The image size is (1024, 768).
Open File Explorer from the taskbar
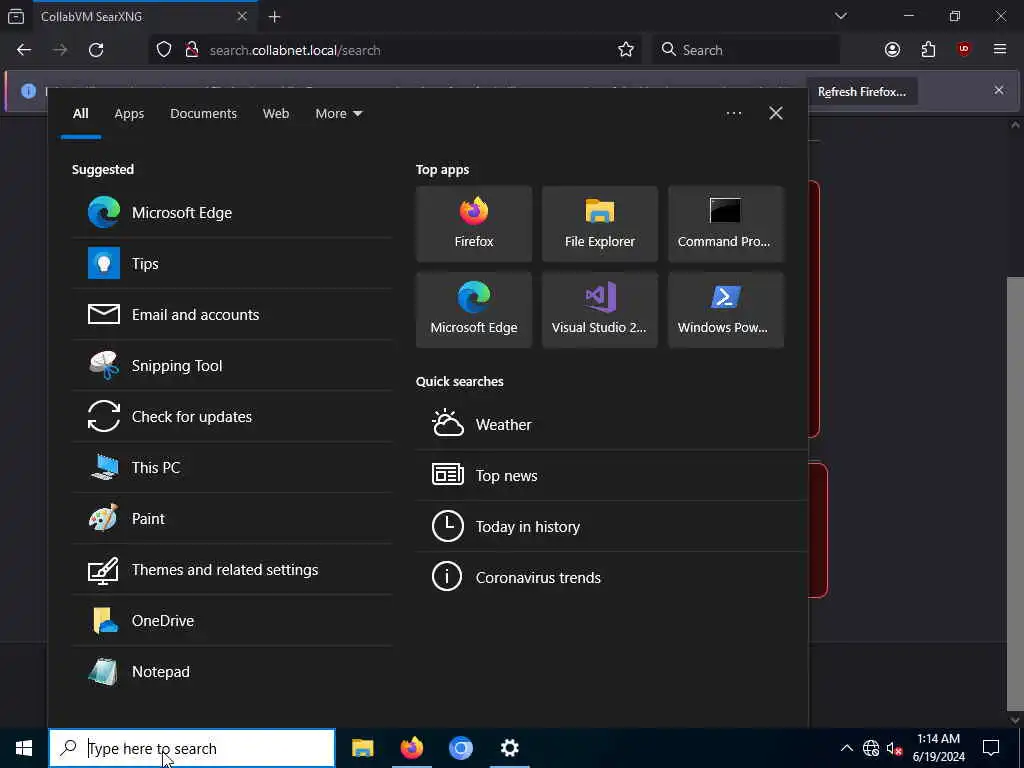(x=362, y=748)
